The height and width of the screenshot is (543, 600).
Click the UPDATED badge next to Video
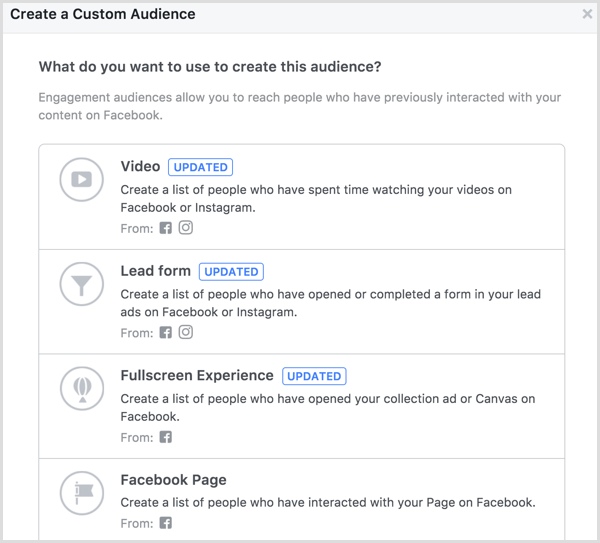coord(201,167)
